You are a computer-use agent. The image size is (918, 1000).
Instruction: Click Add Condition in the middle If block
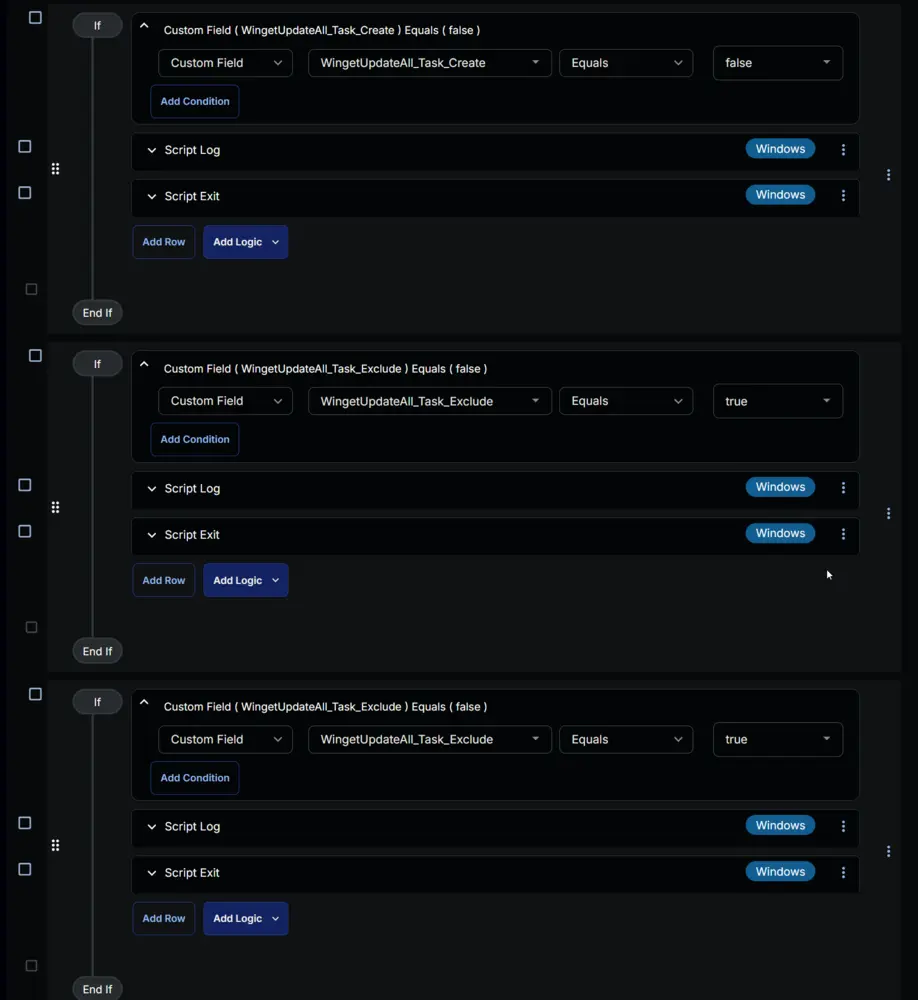coord(195,439)
